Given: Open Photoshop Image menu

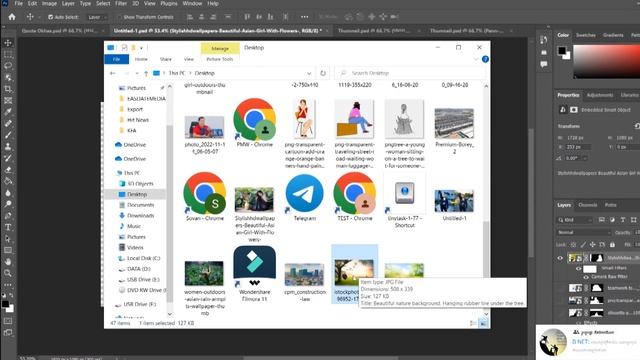Looking at the screenshot, I should click(49, 3).
